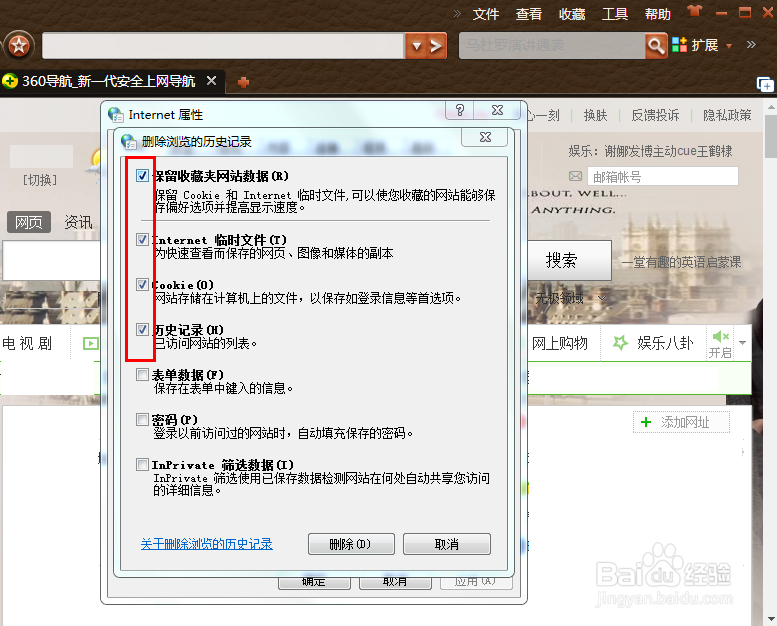This screenshot has height=626, width=777.
Task: Click the browser address bar field
Action: coord(223,46)
